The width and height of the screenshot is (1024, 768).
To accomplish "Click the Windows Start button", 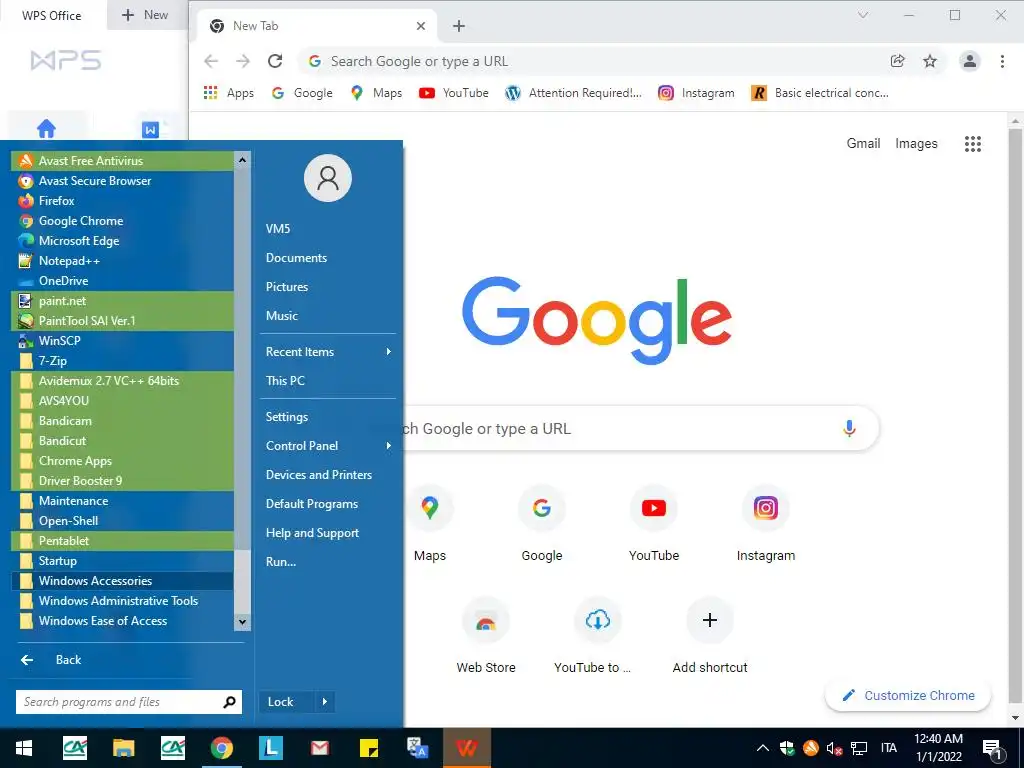I will click(x=24, y=748).
